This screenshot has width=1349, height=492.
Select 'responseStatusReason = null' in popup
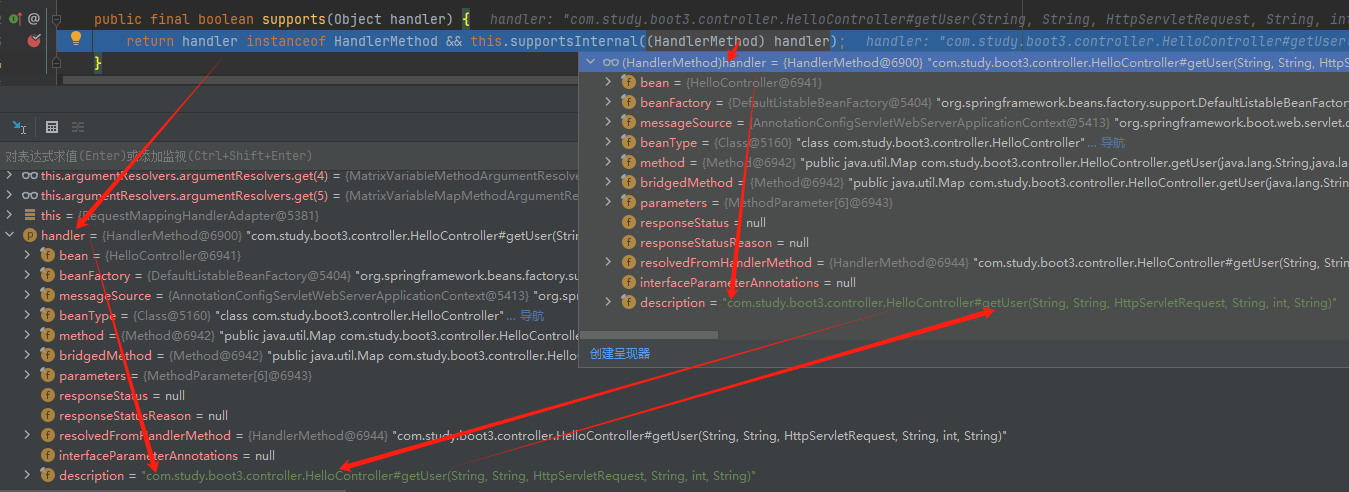[x=725, y=243]
